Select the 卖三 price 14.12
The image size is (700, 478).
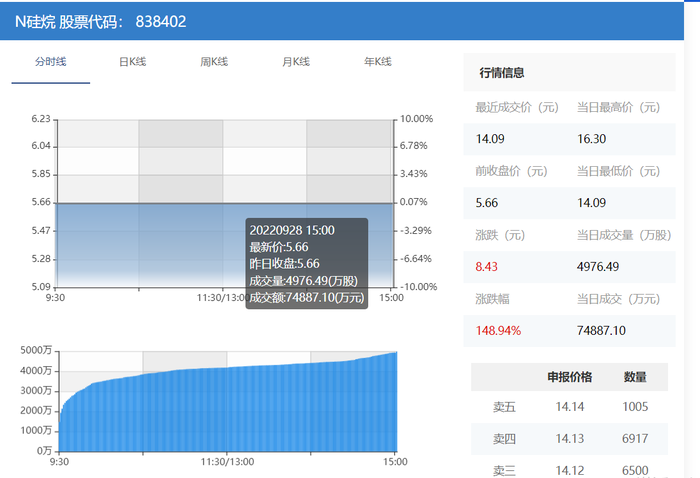(570, 470)
